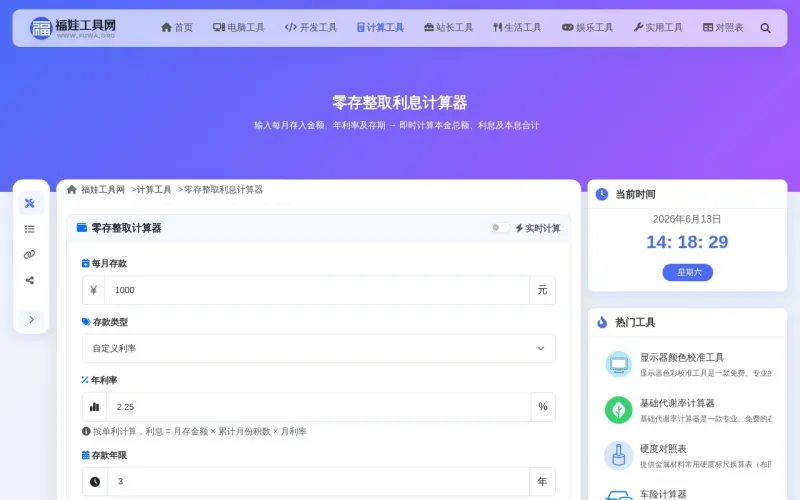Click the breadcrumb home icon
This screenshot has height=500, width=800.
pyautogui.click(x=71, y=190)
